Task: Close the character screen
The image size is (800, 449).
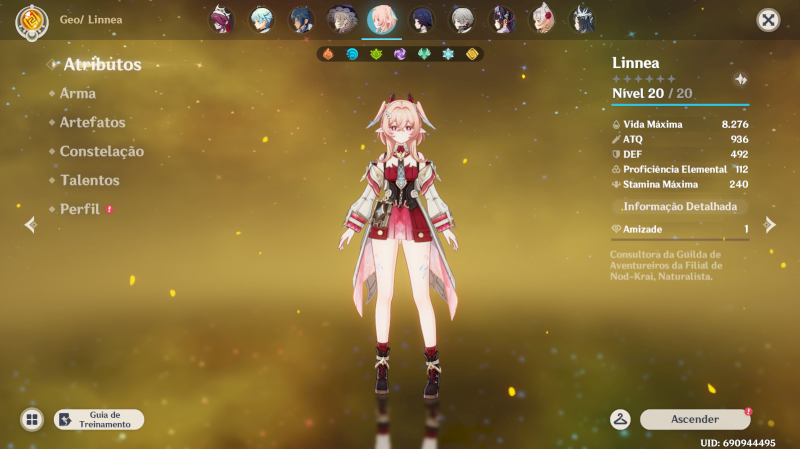Action: (x=768, y=20)
